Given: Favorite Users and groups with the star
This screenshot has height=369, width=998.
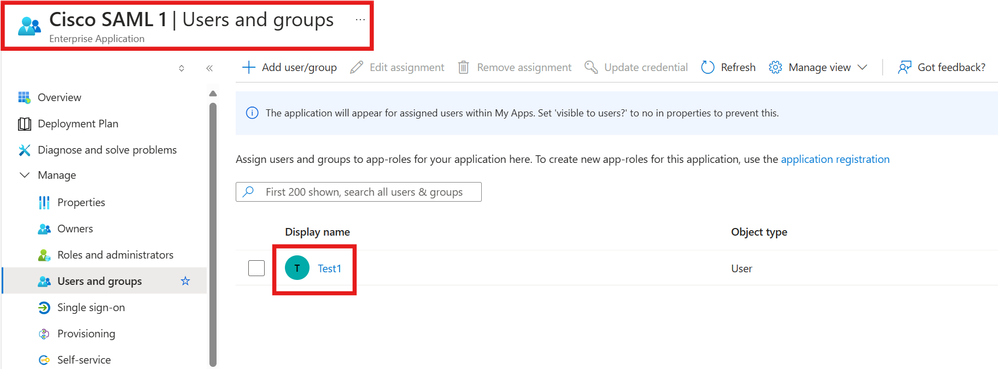Looking at the screenshot, I should click(x=185, y=281).
